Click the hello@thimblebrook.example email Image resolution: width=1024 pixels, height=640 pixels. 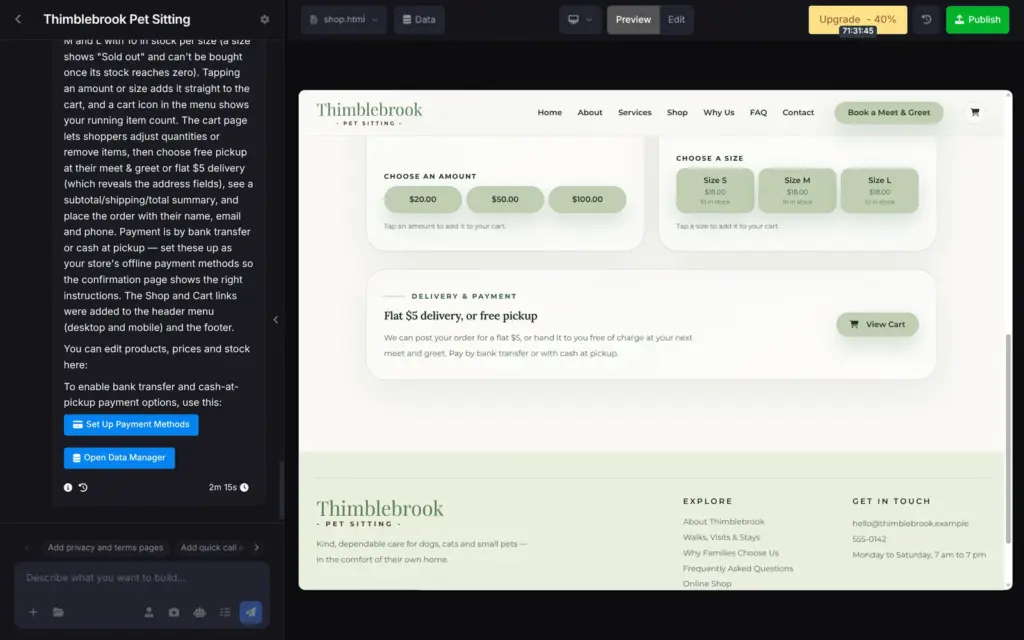(910, 524)
